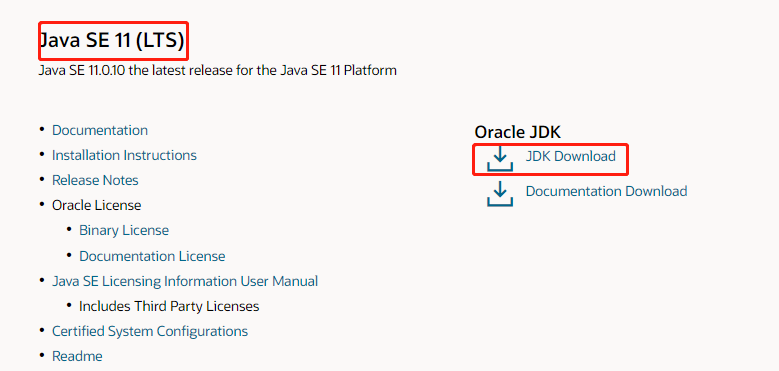The width and height of the screenshot is (779, 371).
Task: Click the Oracle License list item text
Action: click(x=96, y=205)
